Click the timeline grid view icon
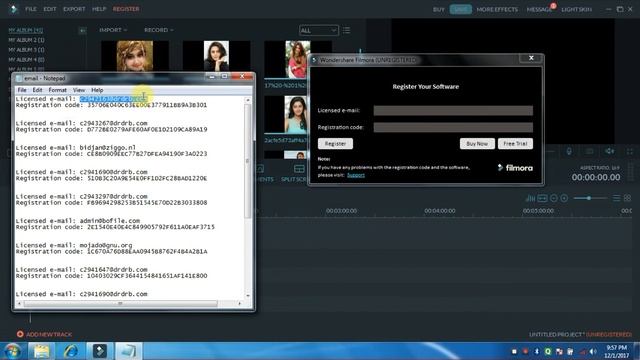This screenshot has width=640, height=360. coord(627,198)
